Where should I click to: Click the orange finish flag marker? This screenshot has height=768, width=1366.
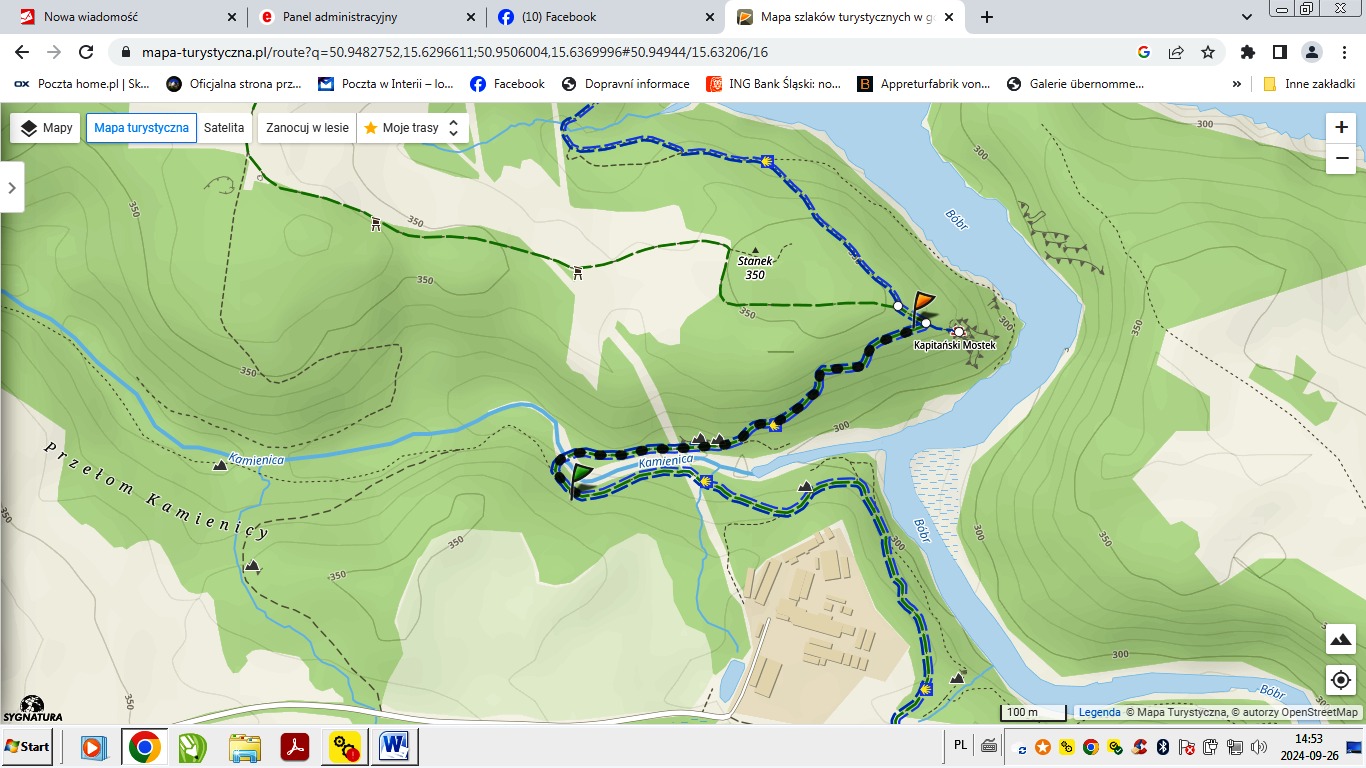(x=922, y=303)
